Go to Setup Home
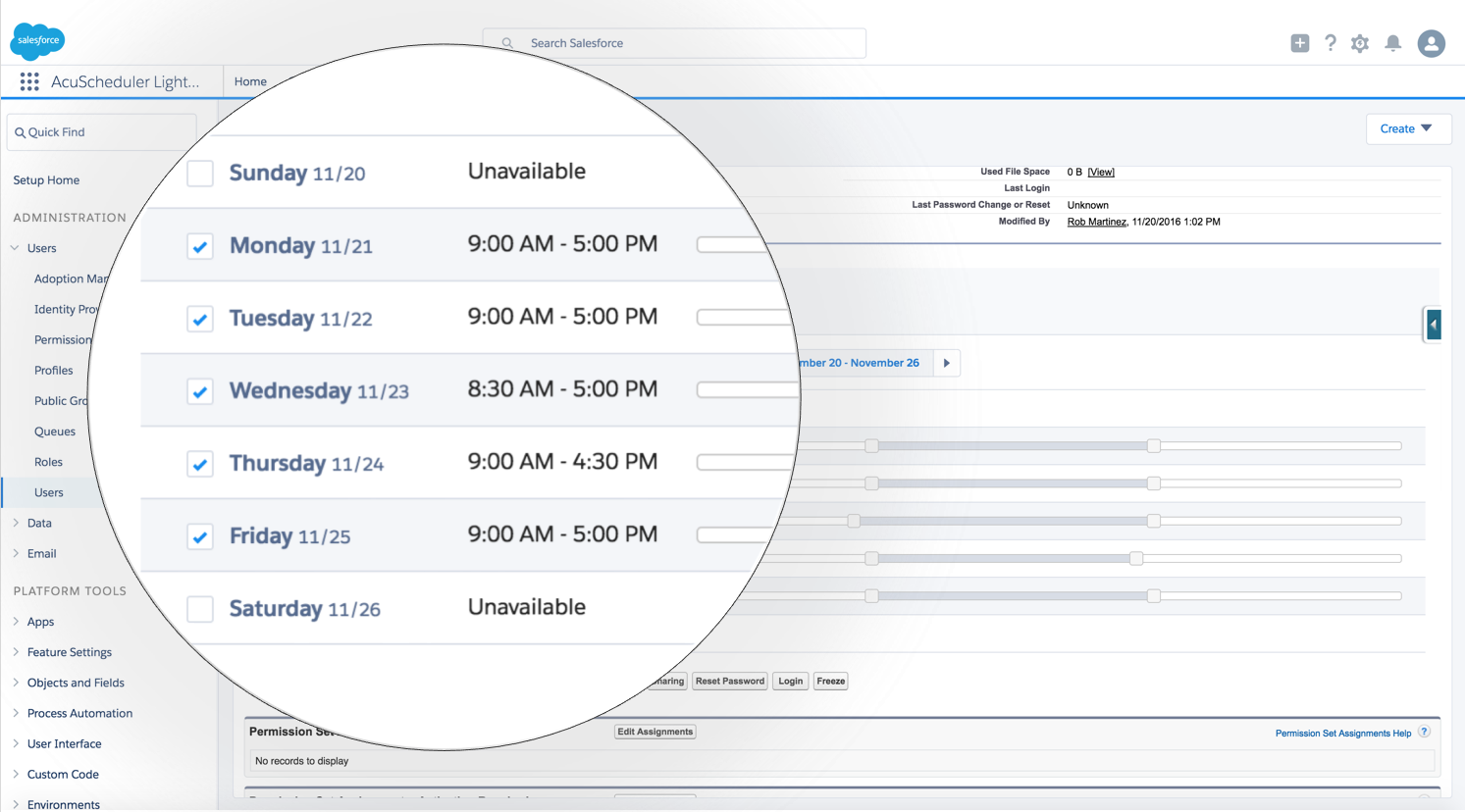This screenshot has height=812, width=1466. pyautogui.click(x=46, y=180)
